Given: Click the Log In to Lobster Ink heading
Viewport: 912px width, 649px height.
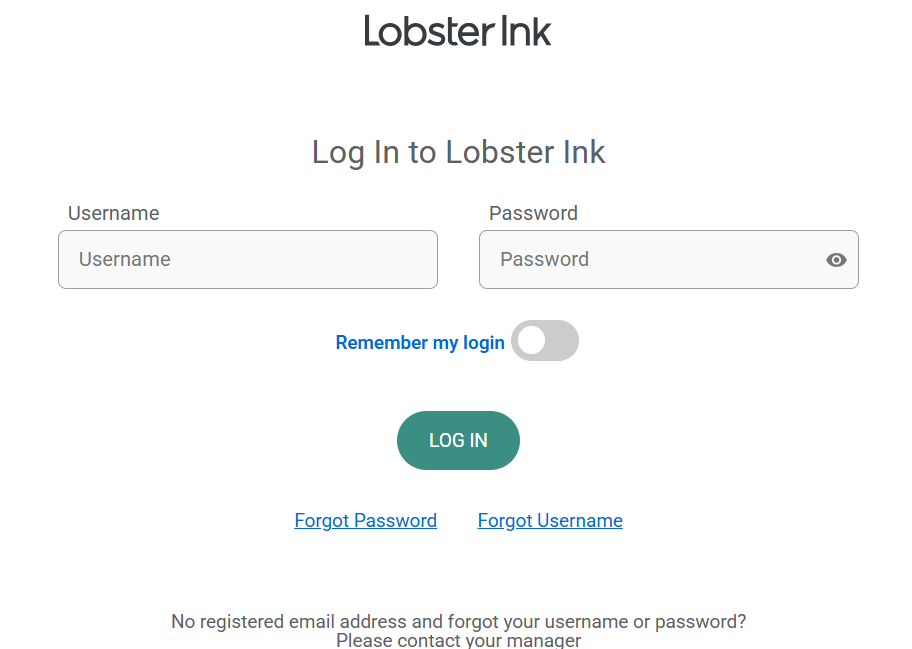Looking at the screenshot, I should pyautogui.click(x=457, y=152).
